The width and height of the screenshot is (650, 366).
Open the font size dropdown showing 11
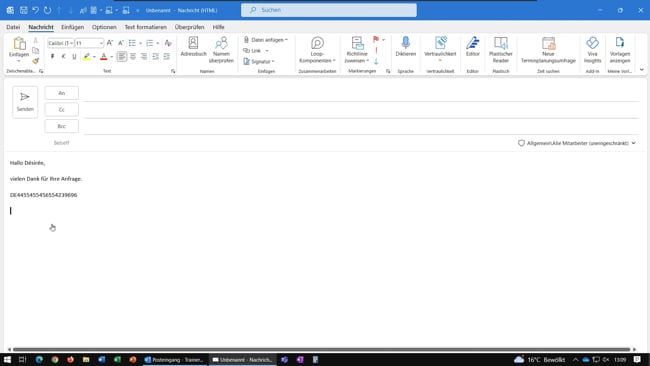click(101, 43)
